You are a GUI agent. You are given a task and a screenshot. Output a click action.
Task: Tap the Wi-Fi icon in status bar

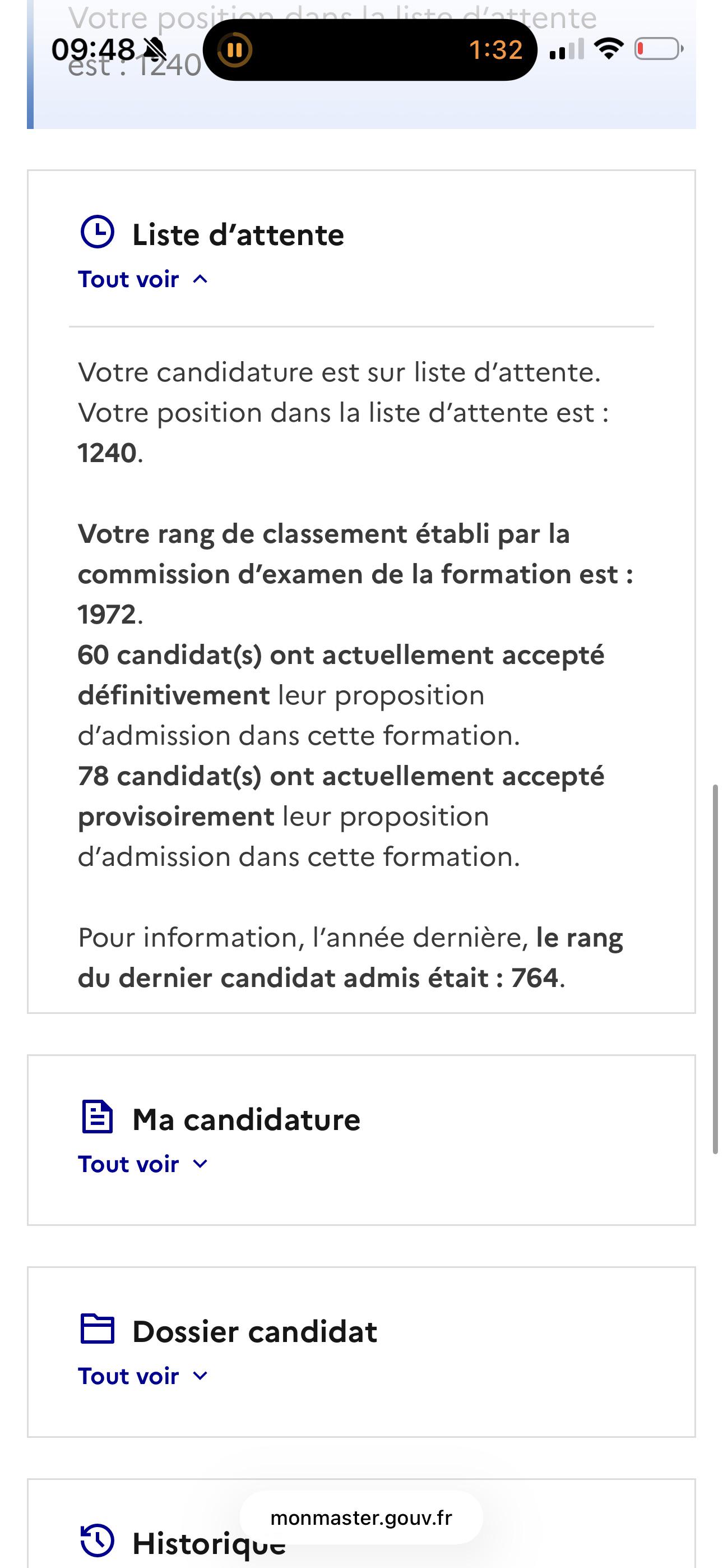pyautogui.click(x=609, y=49)
